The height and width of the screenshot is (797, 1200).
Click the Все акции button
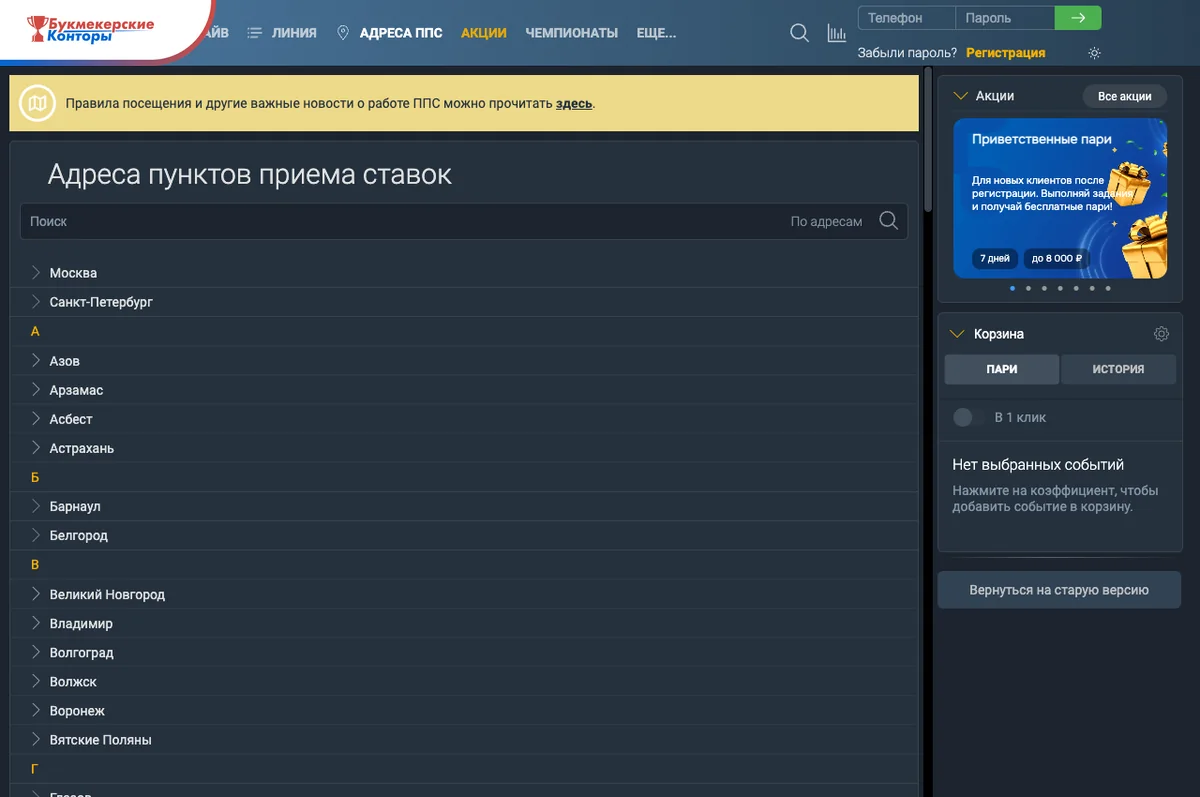point(1125,96)
